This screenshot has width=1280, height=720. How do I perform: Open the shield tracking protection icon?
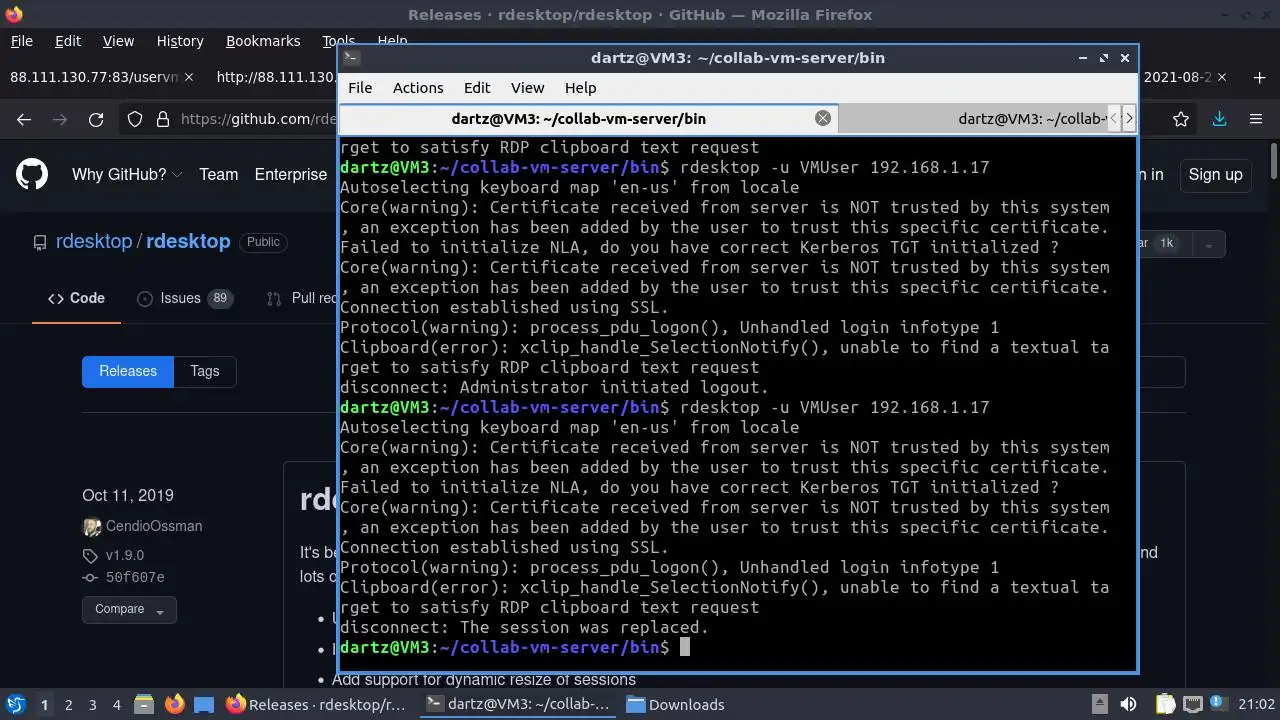[135, 119]
